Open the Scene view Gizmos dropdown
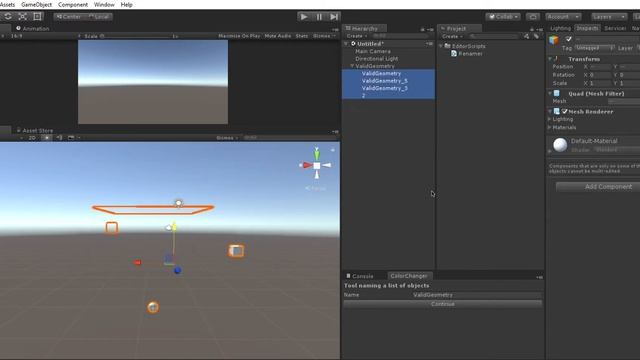 (227, 138)
